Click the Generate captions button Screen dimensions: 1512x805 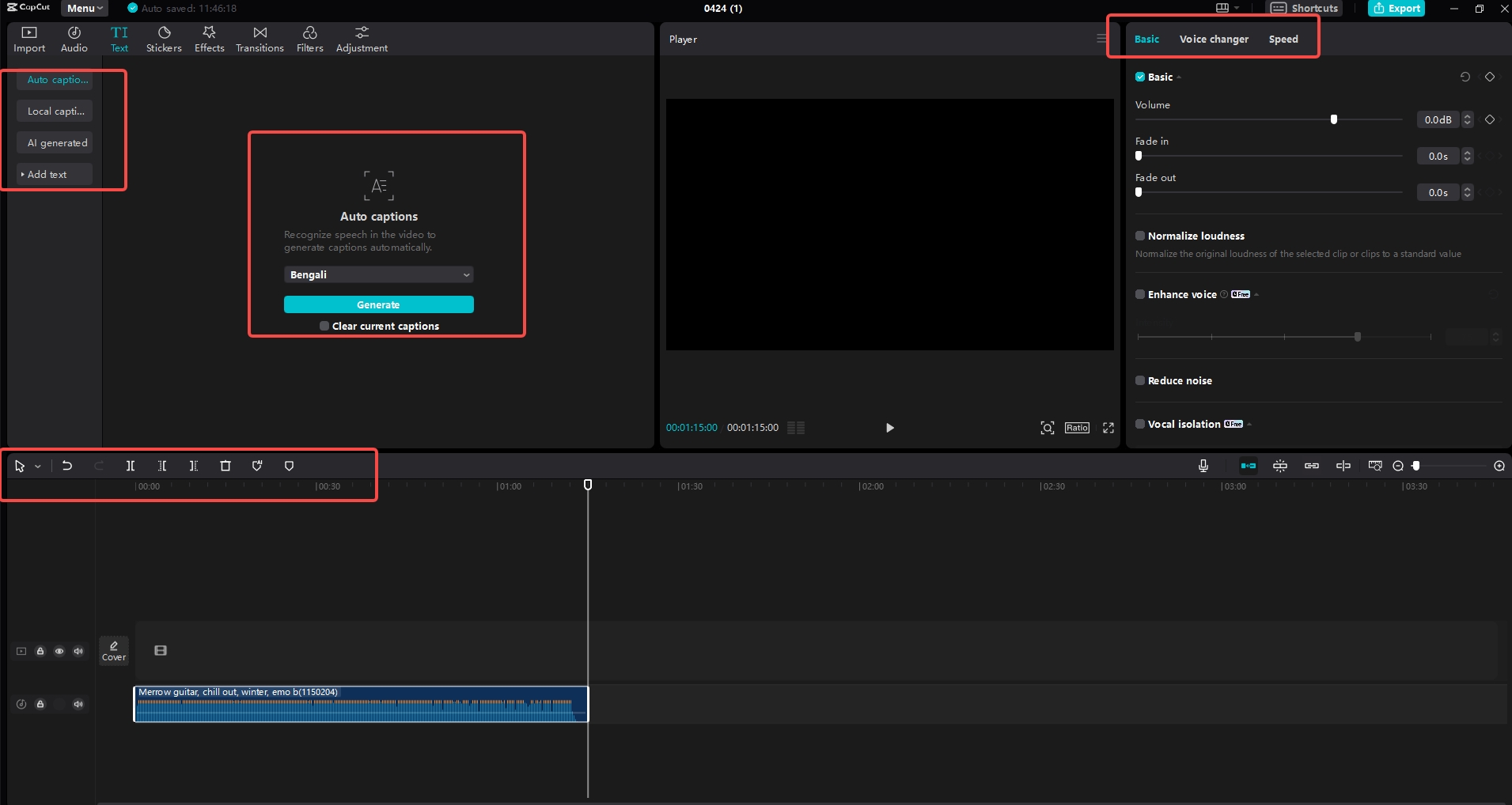pos(378,304)
